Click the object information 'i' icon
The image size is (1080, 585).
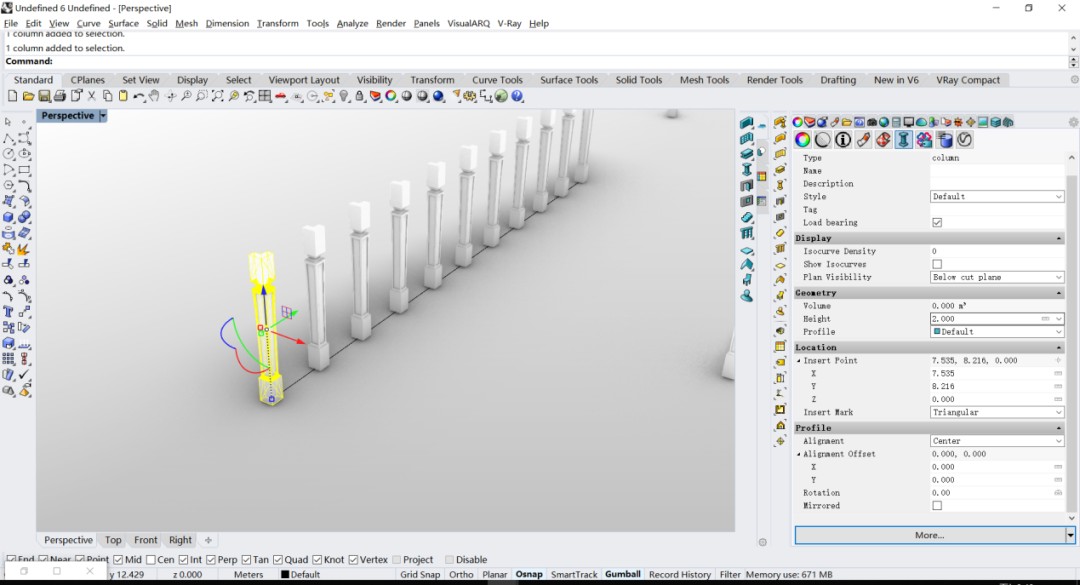coord(843,140)
